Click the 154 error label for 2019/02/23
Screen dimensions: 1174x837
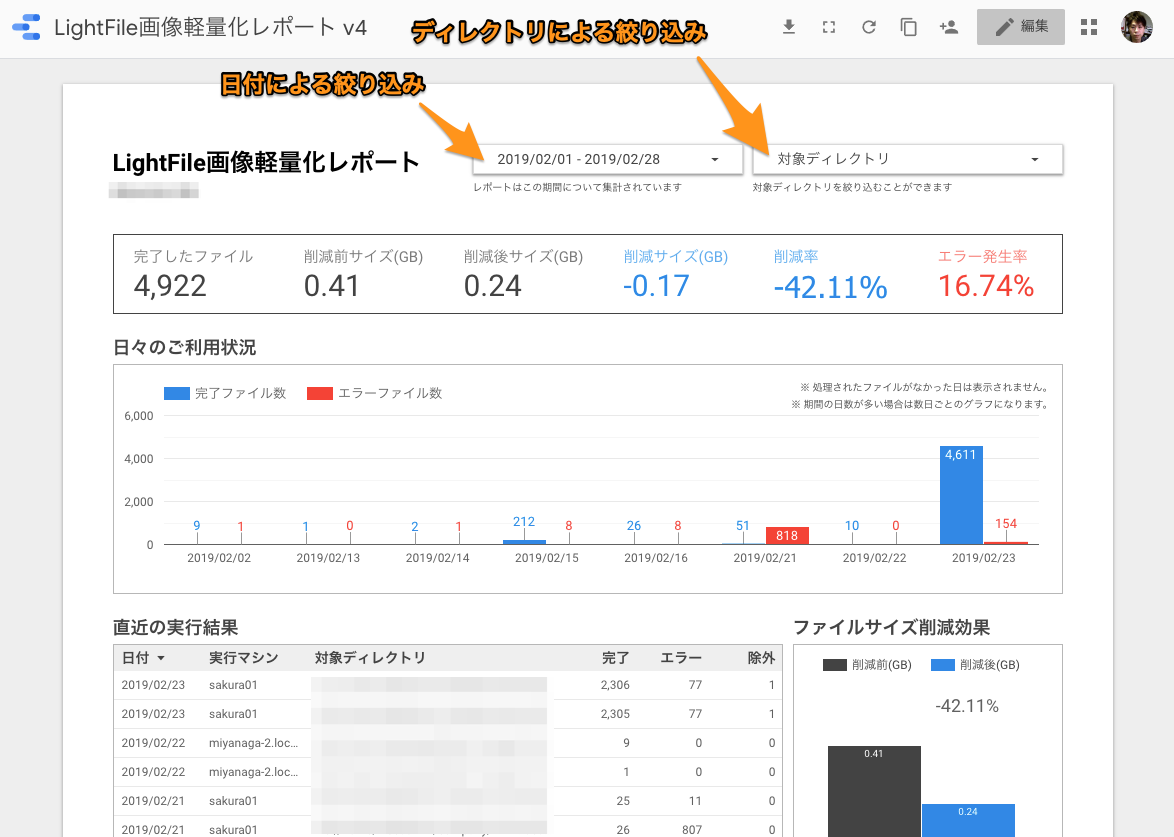click(x=1006, y=523)
